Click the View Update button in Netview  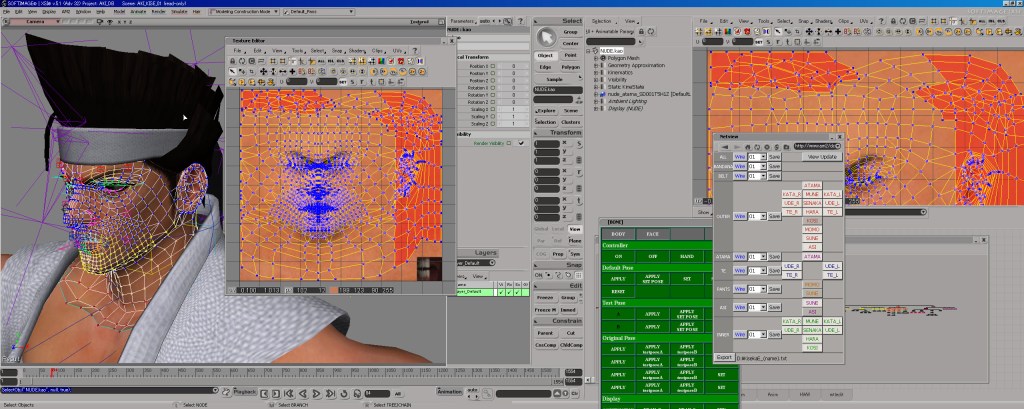(823, 157)
